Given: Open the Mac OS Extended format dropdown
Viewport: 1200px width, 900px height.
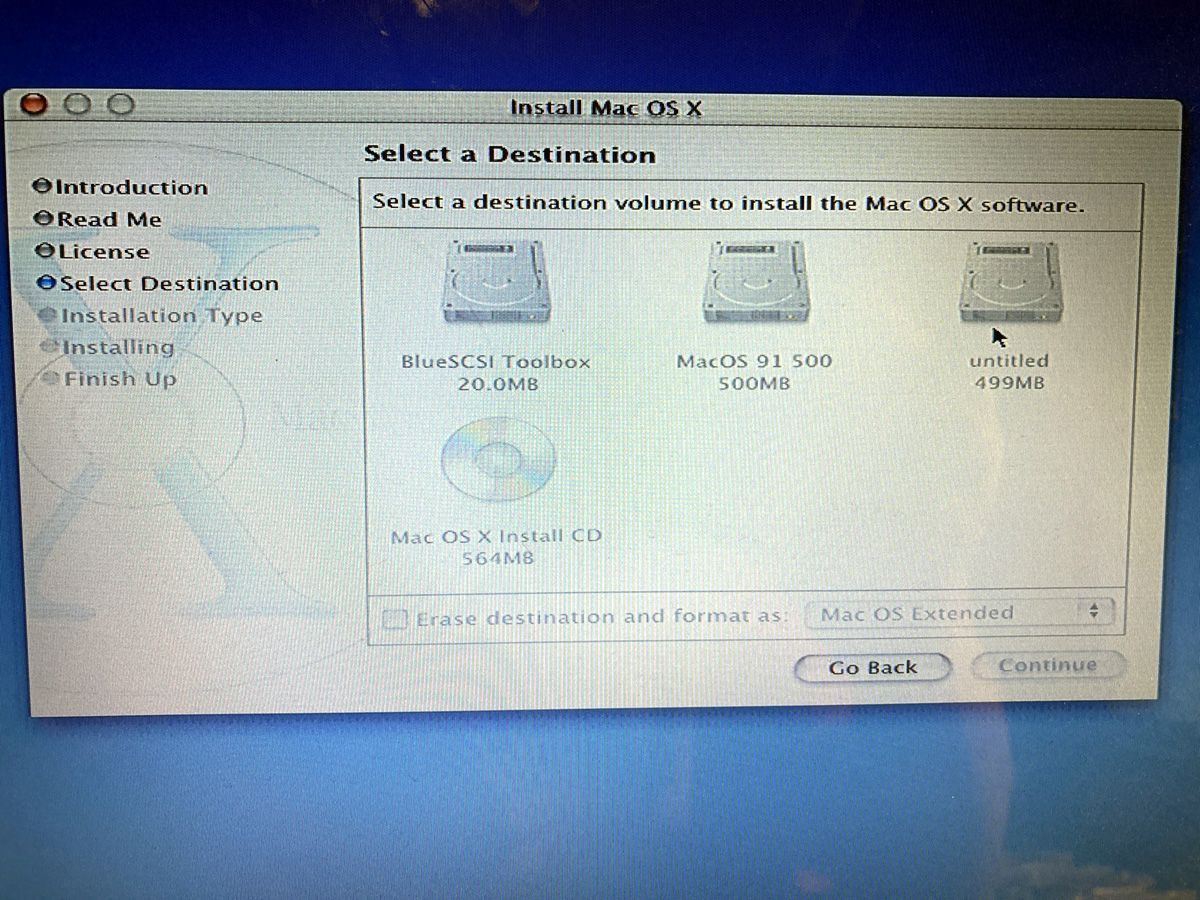Looking at the screenshot, I should (964, 613).
